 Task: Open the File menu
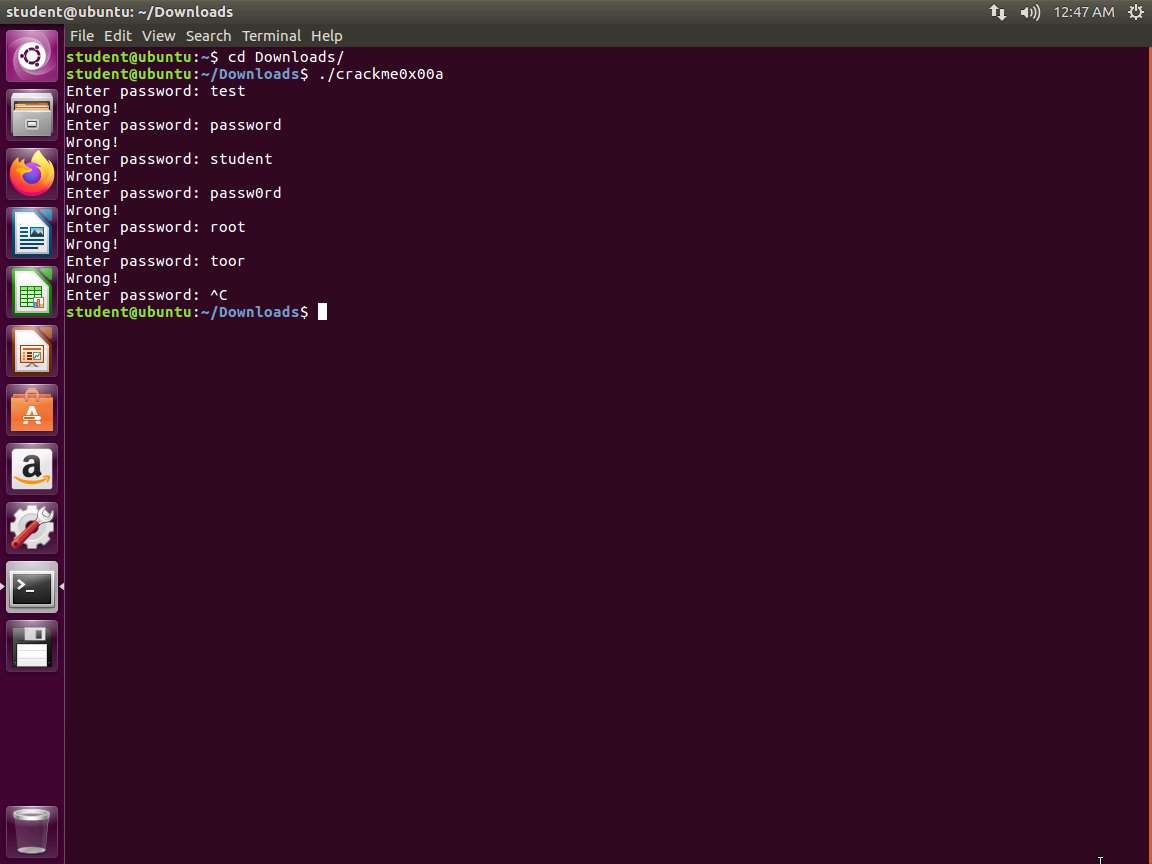[82, 36]
